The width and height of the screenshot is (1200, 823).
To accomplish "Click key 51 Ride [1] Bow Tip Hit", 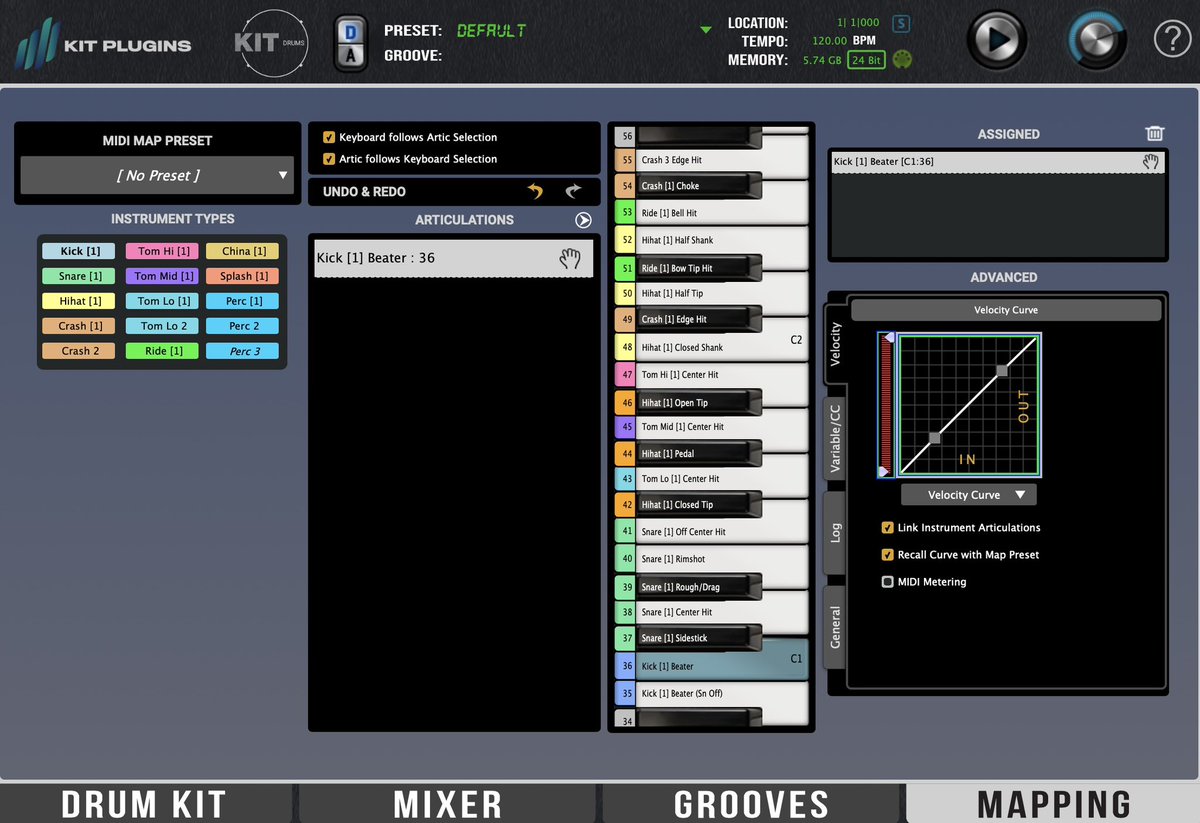I will [688, 268].
